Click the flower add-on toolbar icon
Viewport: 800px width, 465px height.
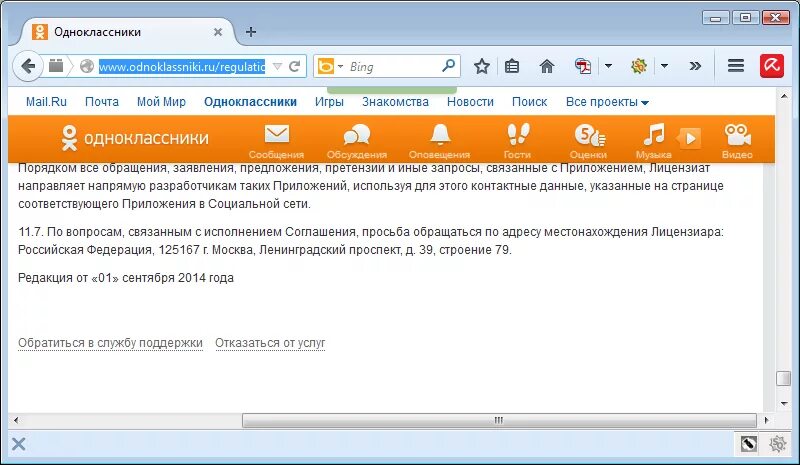coord(639,66)
